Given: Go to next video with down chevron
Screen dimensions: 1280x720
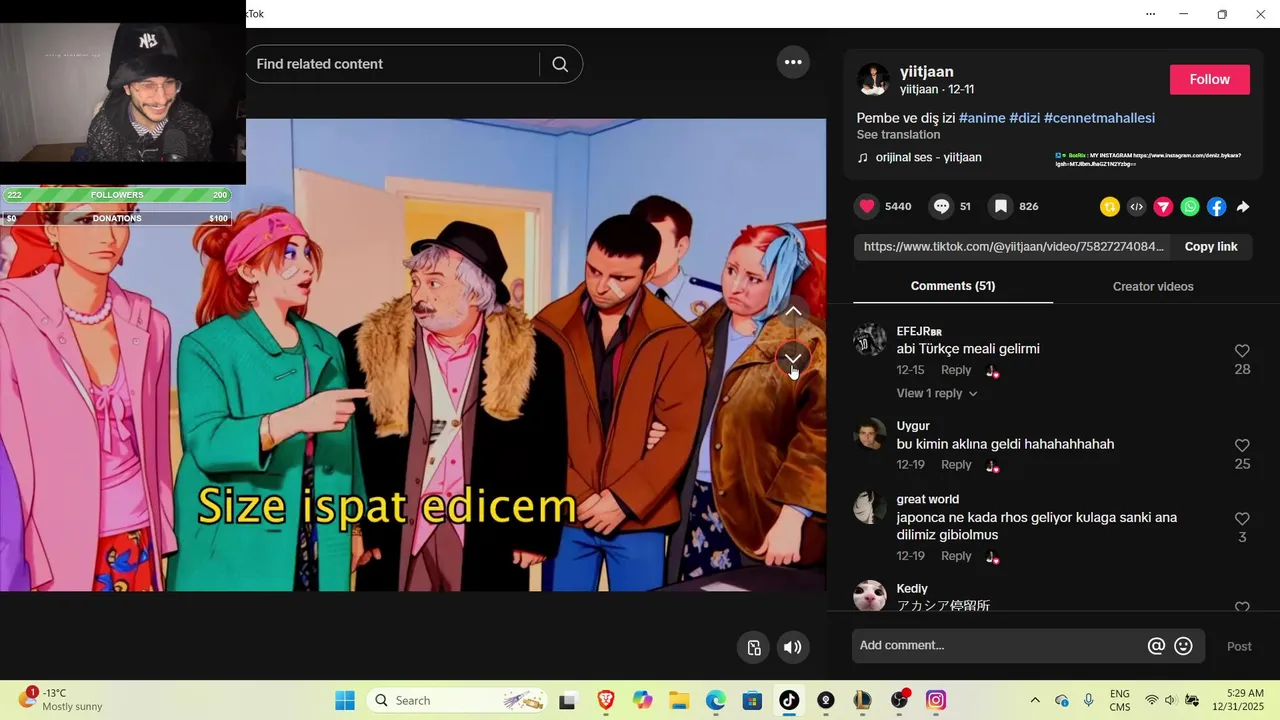Looking at the screenshot, I should coord(793,357).
